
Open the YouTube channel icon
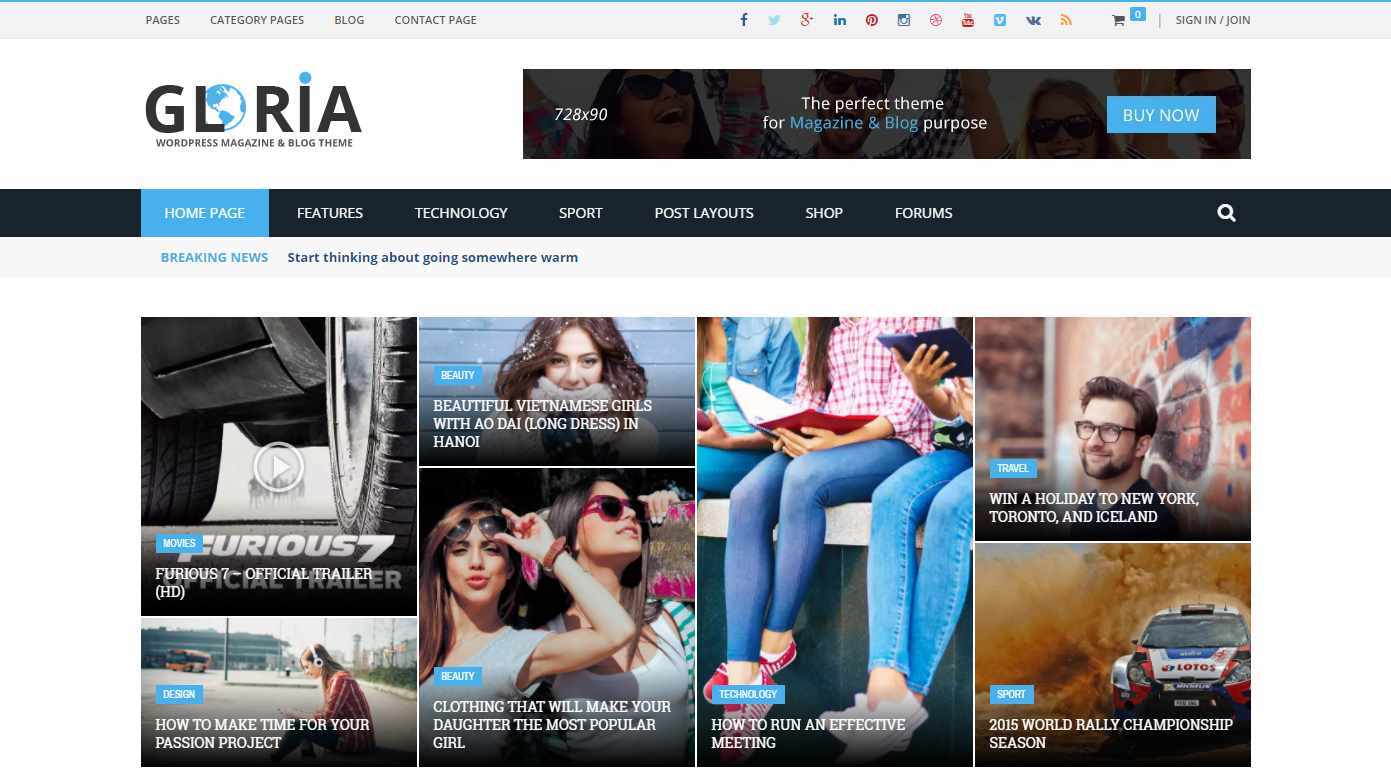967,19
